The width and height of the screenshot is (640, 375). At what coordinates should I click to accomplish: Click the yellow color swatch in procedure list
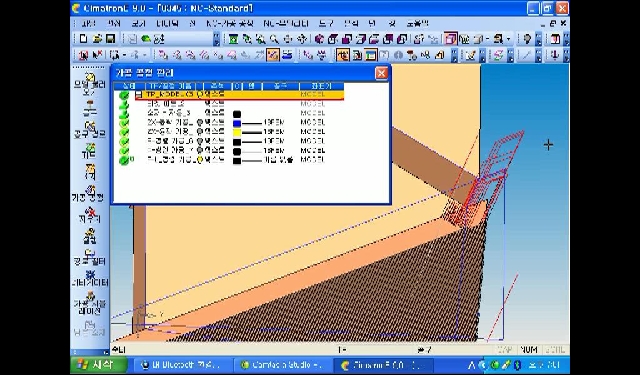237,132
